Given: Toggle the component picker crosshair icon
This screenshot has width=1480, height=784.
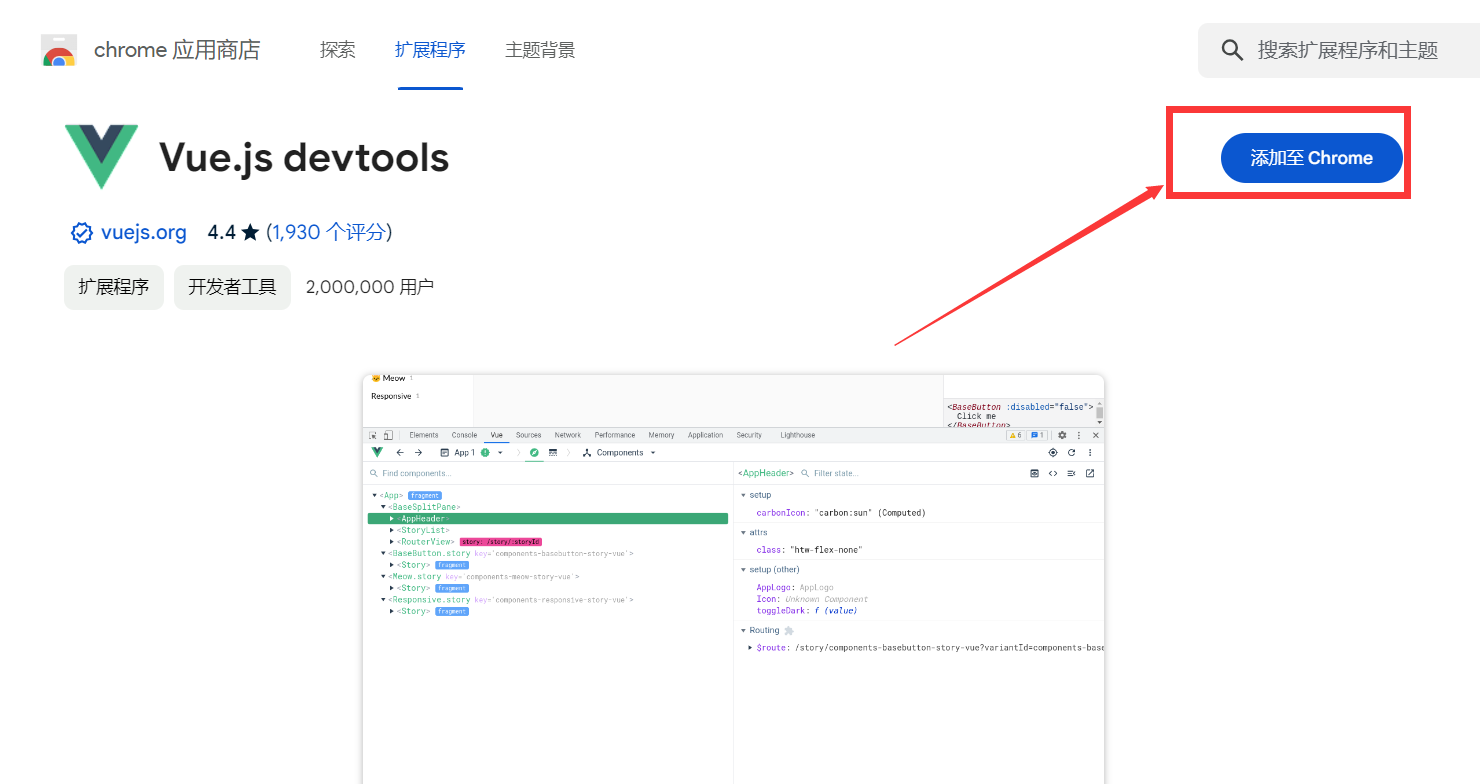Looking at the screenshot, I should tap(1051, 452).
